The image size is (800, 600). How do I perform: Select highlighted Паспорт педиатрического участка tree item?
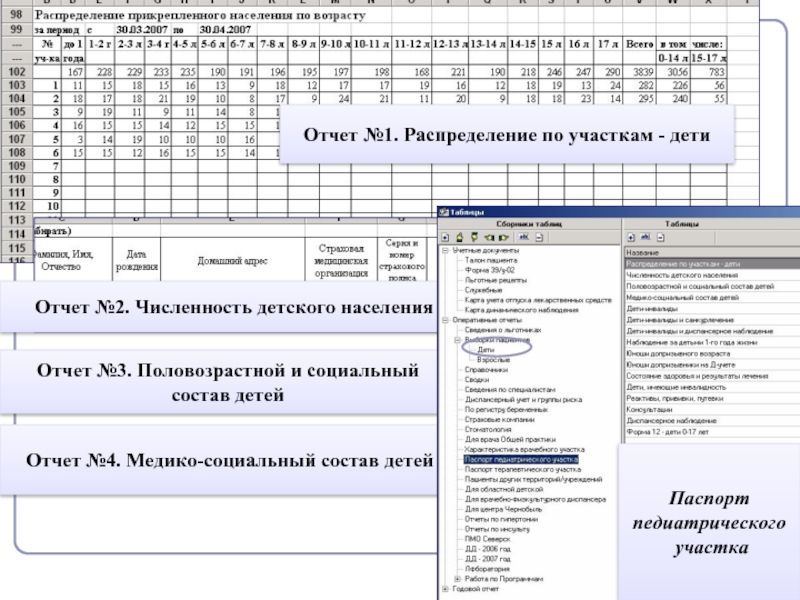click(521, 460)
